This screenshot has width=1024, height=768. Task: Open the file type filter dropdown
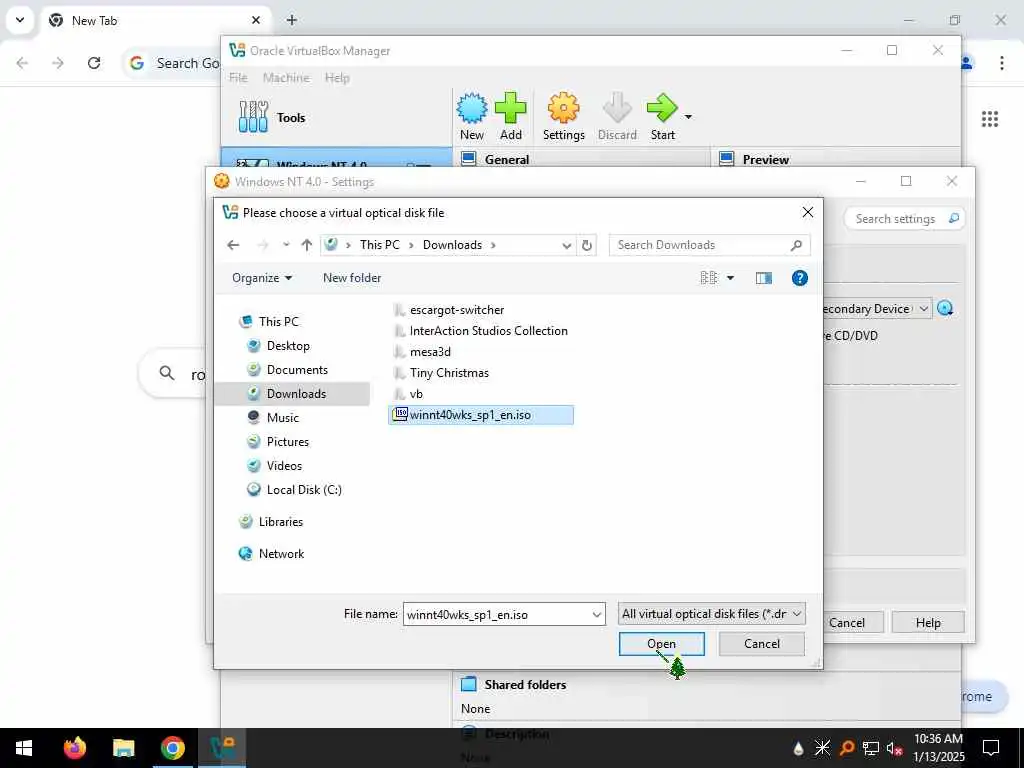coord(711,614)
